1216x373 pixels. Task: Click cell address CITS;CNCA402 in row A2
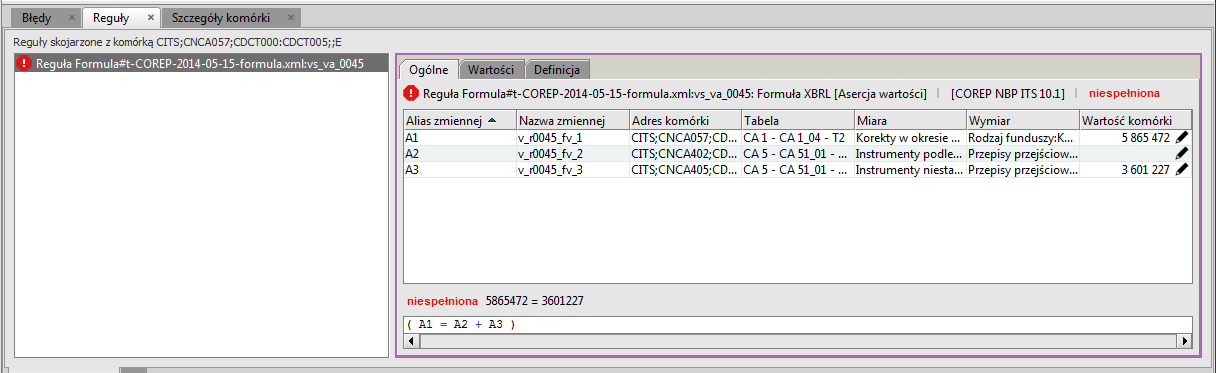pyautogui.click(x=685, y=154)
